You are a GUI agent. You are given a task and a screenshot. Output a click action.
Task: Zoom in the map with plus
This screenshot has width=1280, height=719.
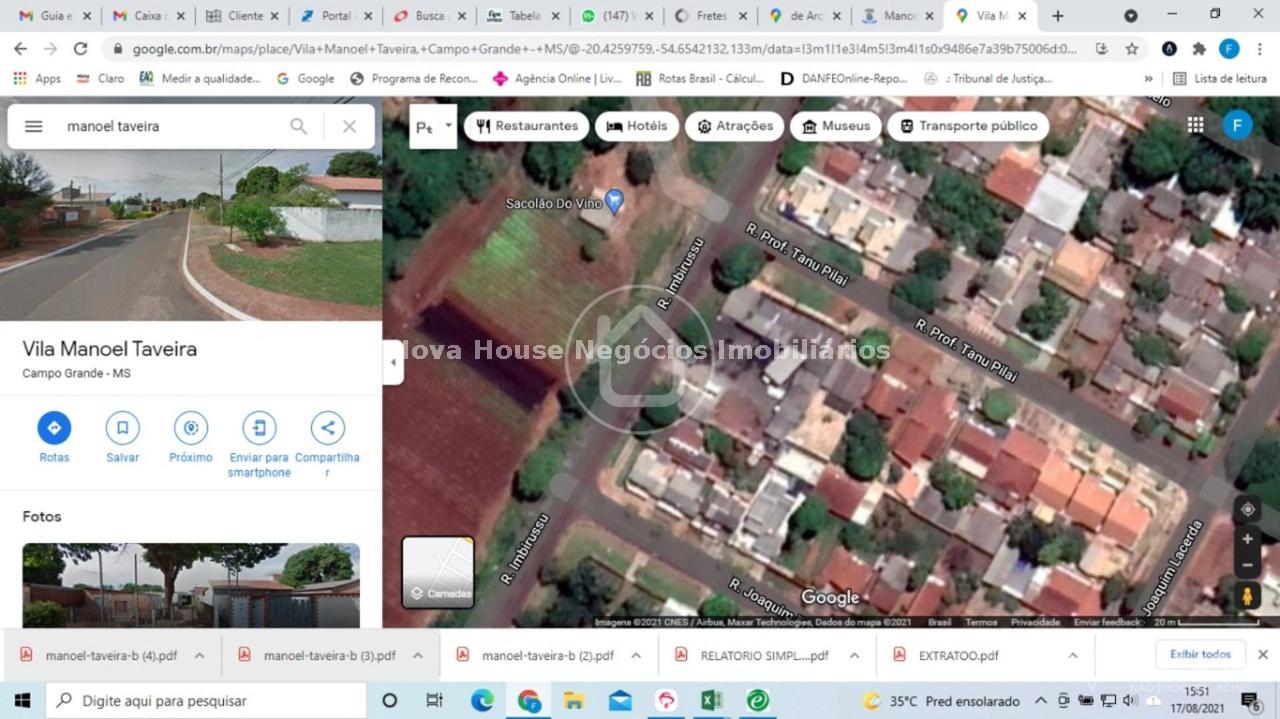(1247, 539)
